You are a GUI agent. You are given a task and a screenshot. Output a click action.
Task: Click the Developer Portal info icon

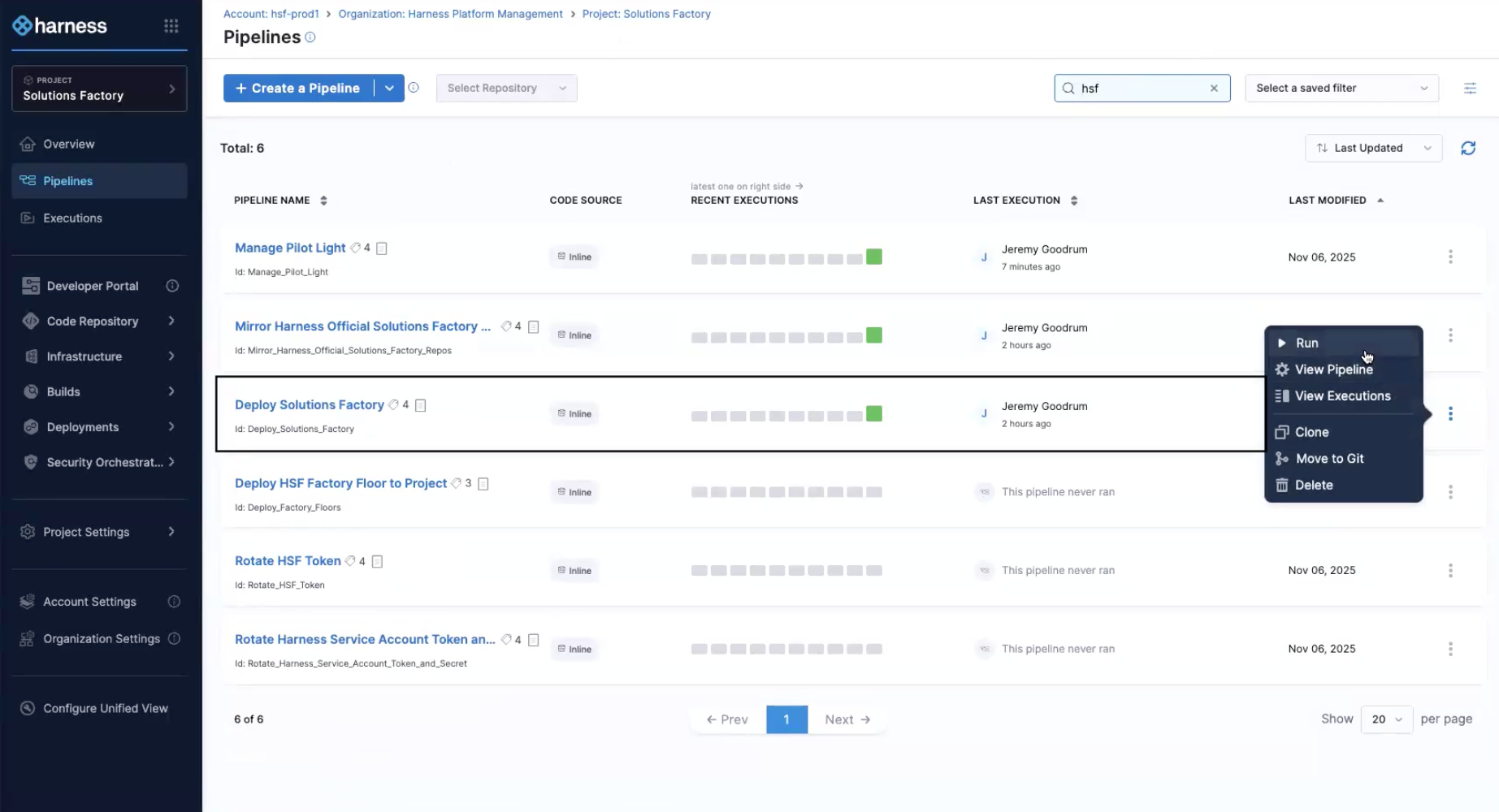pos(172,286)
